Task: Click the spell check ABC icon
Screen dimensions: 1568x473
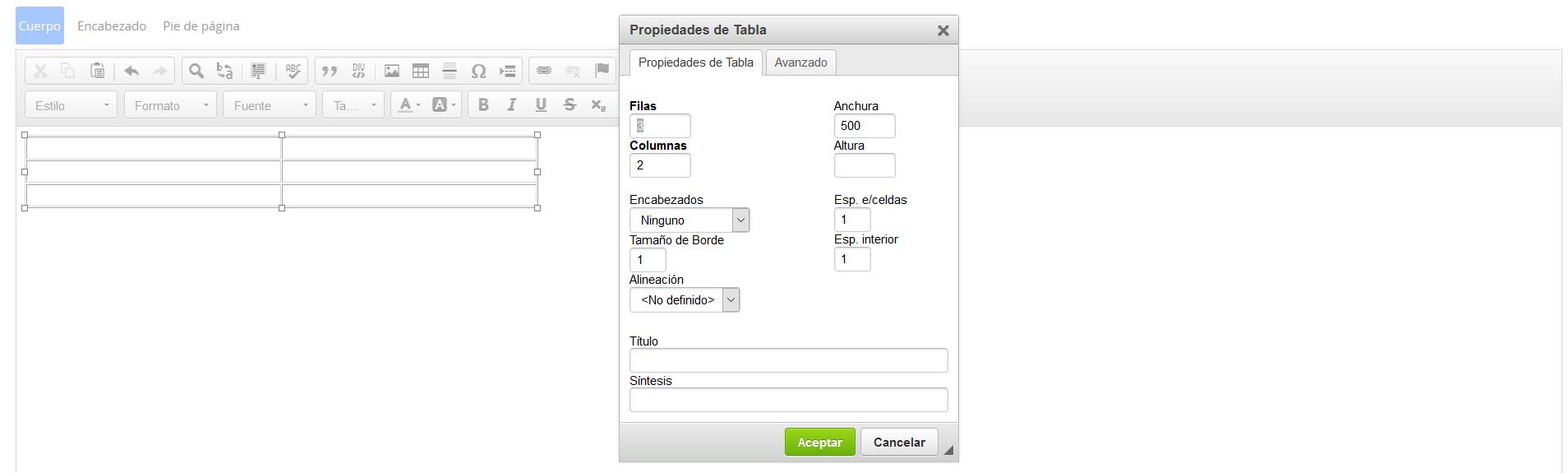Action: tap(293, 71)
